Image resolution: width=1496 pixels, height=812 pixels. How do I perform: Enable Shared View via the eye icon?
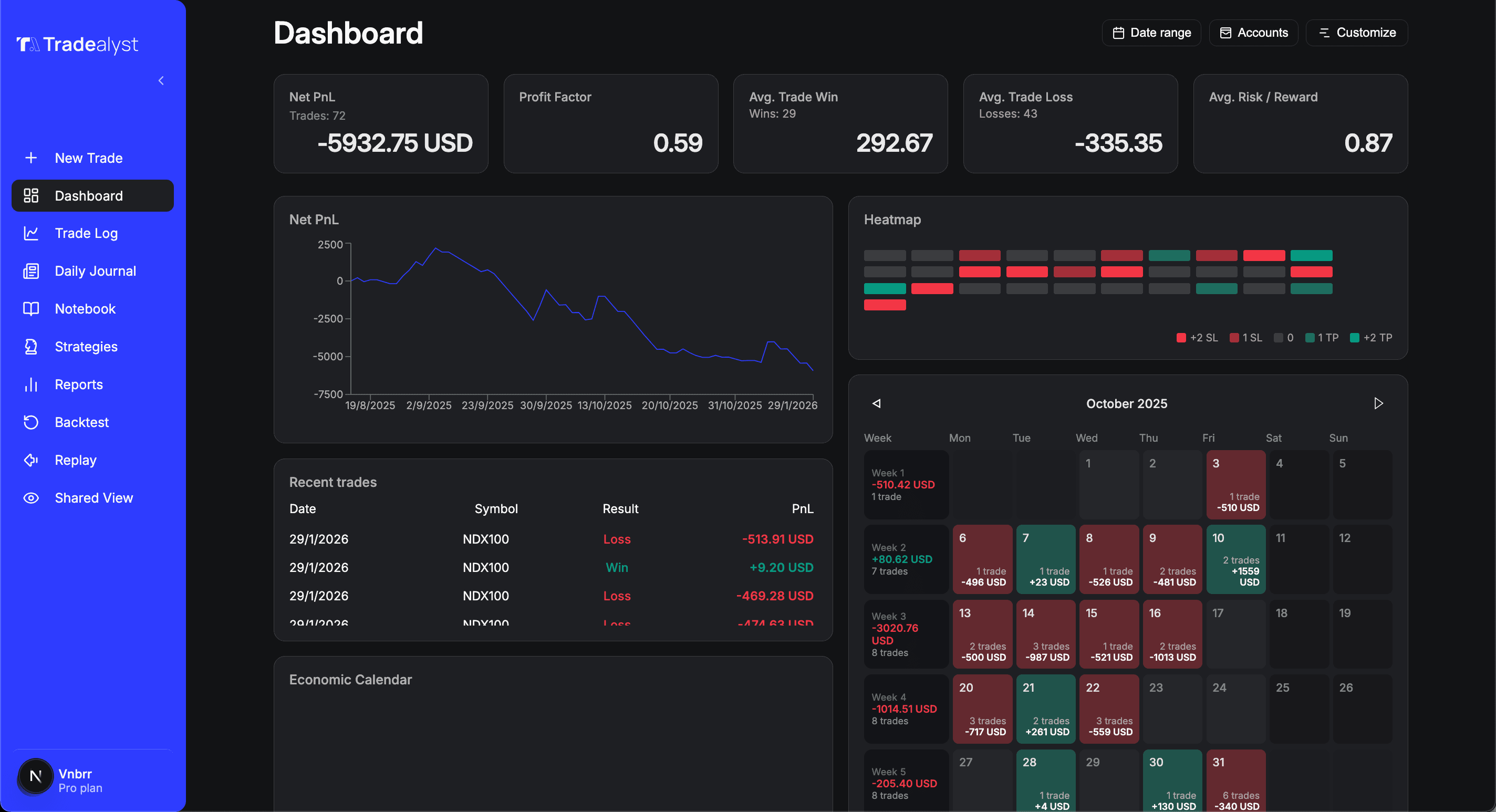[31, 498]
